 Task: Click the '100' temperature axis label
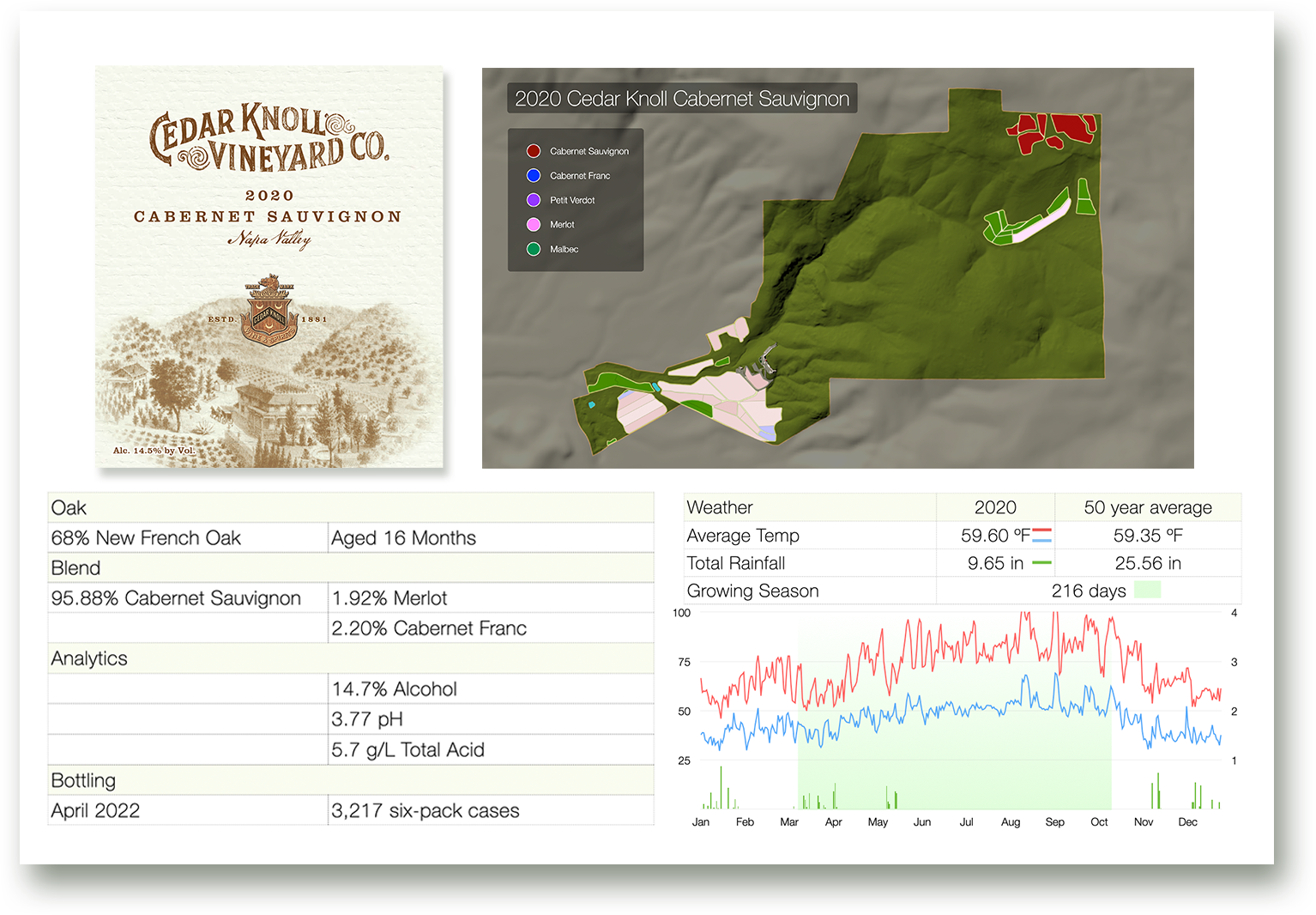click(682, 613)
